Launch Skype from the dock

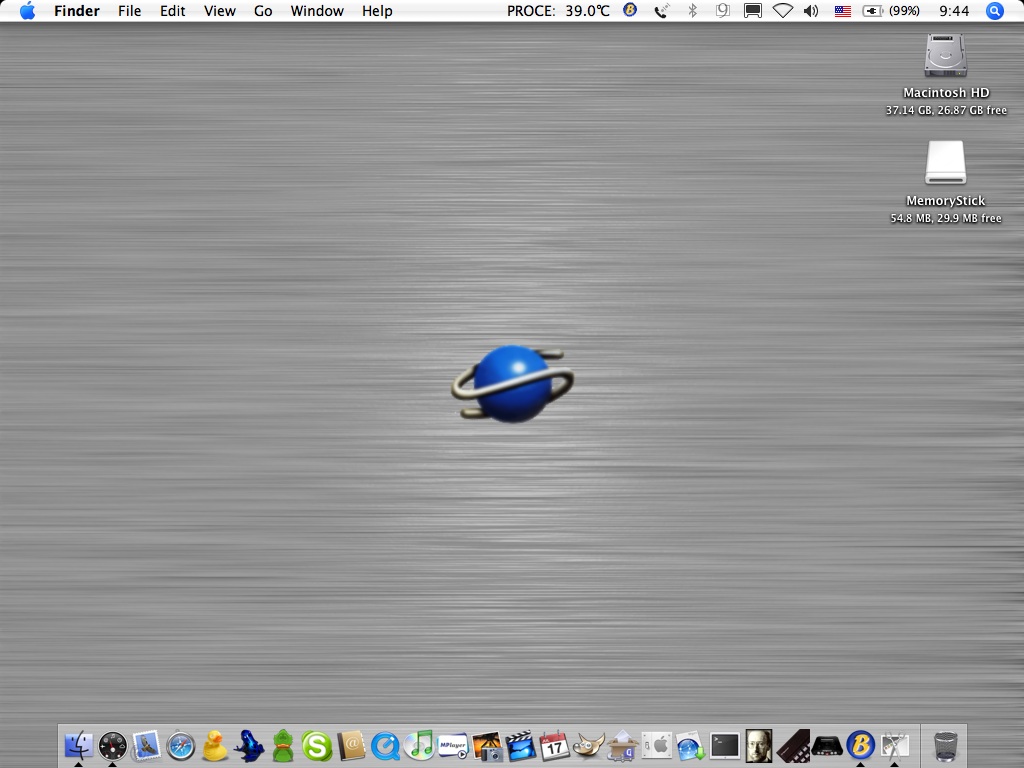coord(317,745)
